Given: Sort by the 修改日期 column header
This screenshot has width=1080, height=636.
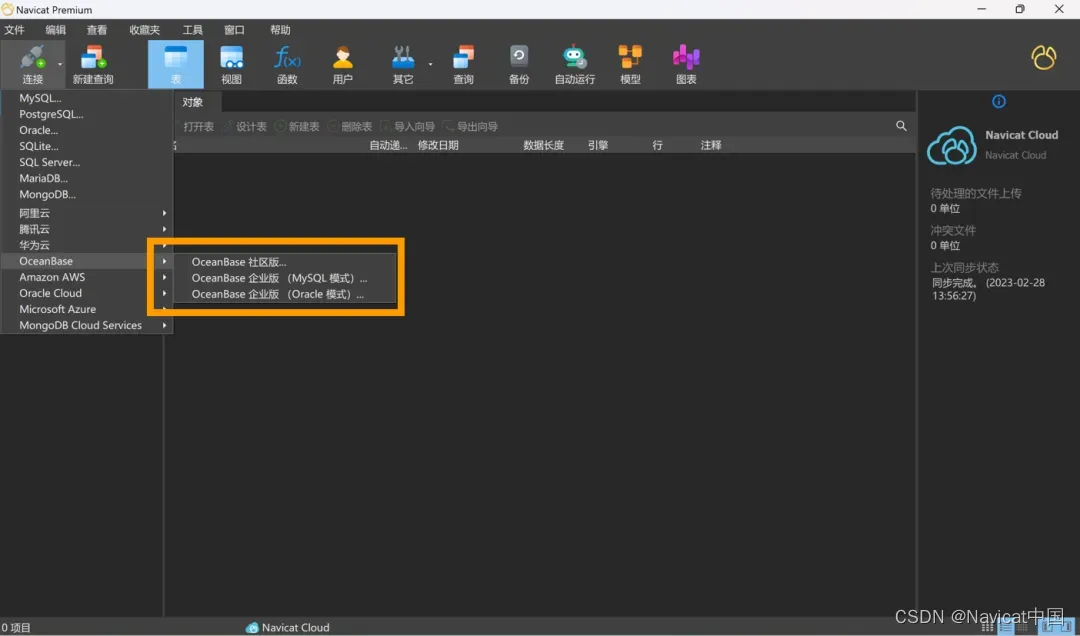Looking at the screenshot, I should click(x=438, y=145).
